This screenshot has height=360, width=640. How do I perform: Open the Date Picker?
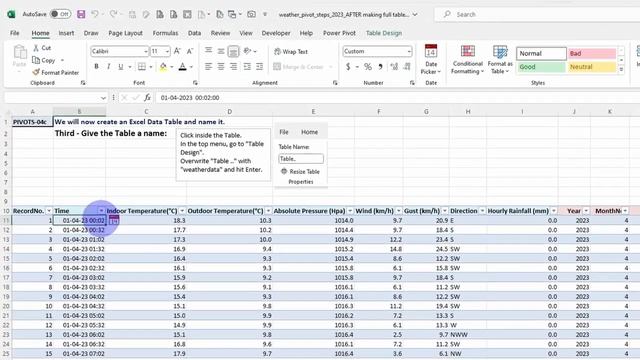pos(431,60)
